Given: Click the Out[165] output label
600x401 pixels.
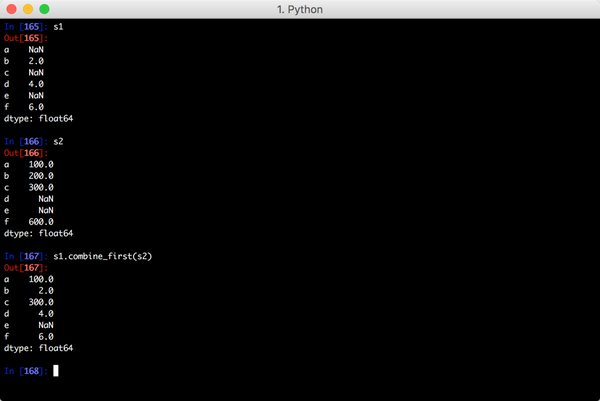Looking at the screenshot, I should [25, 38].
